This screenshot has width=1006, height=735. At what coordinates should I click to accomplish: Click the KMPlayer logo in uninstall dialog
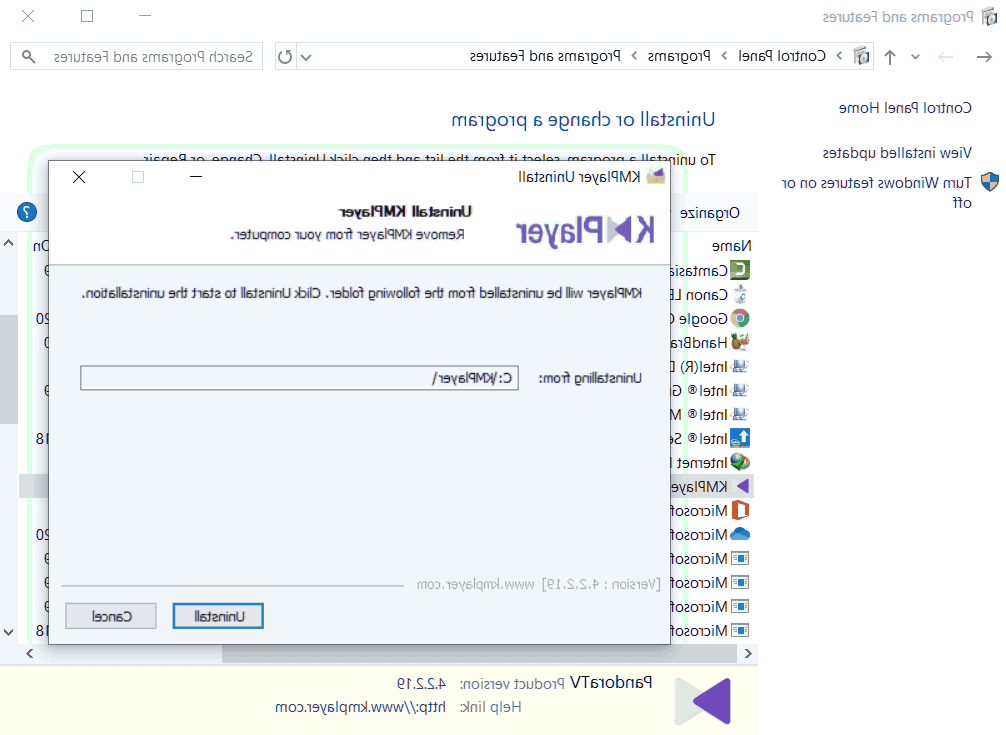coord(584,231)
